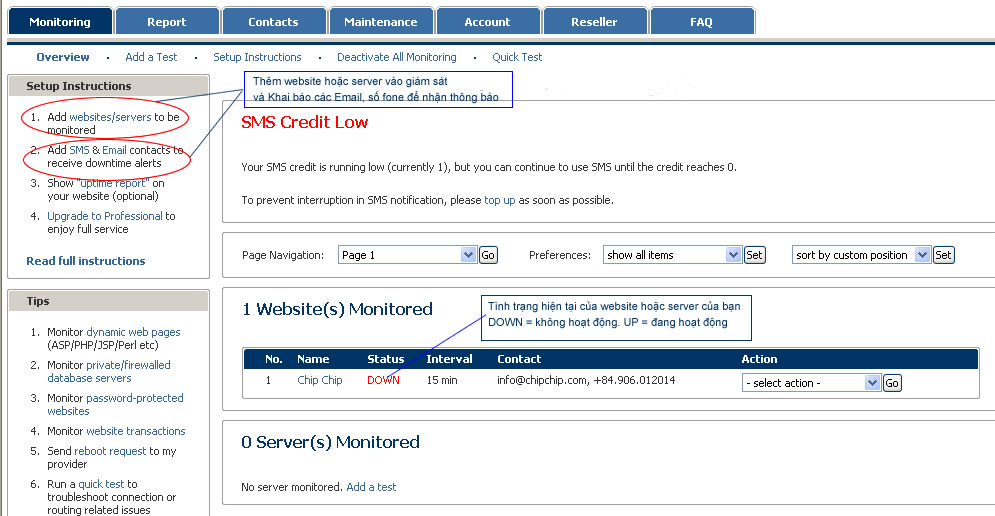Follow the websites/servers link
The image size is (995, 516).
[x=110, y=117]
